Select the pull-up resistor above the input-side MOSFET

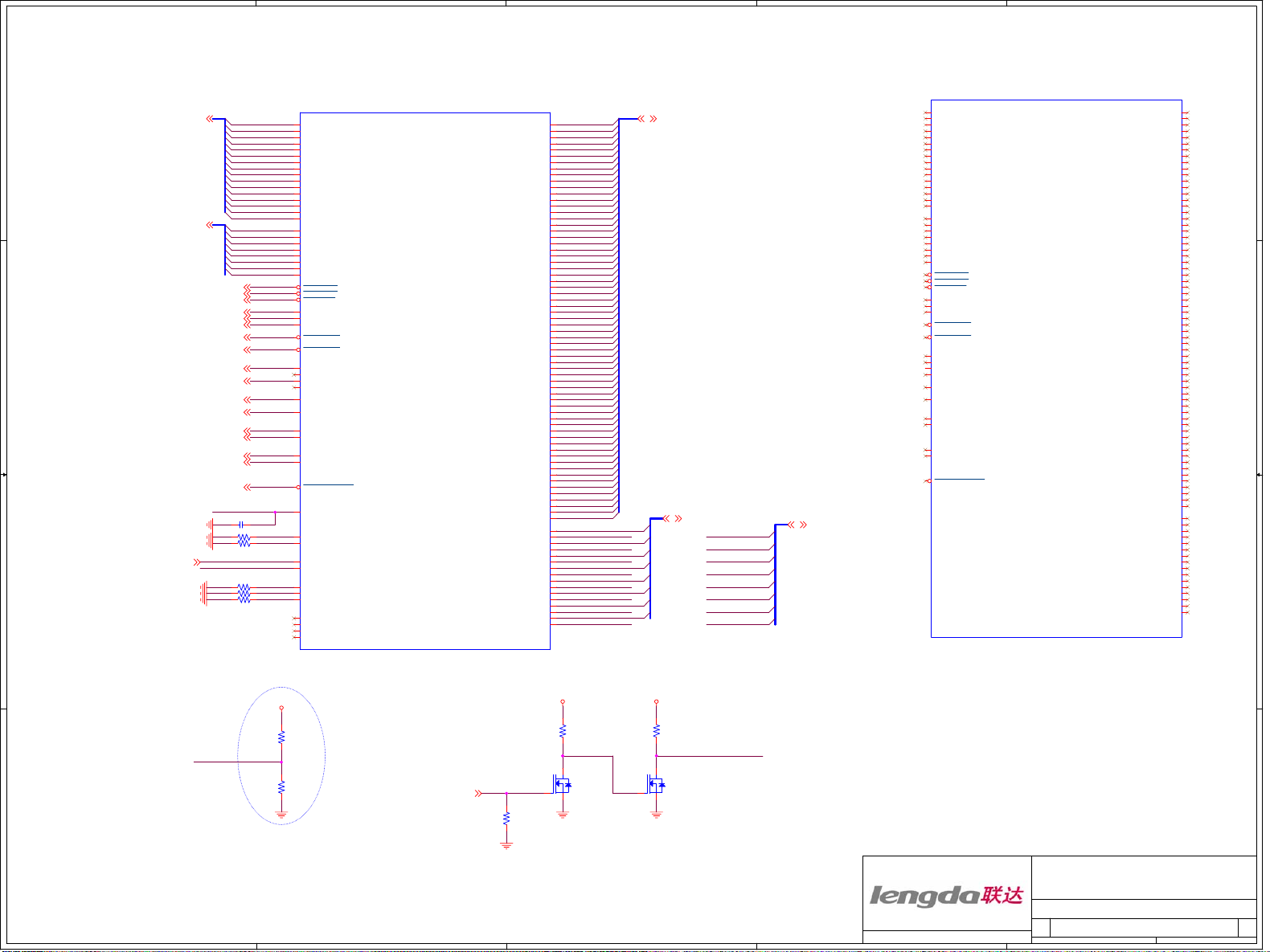[x=563, y=731]
